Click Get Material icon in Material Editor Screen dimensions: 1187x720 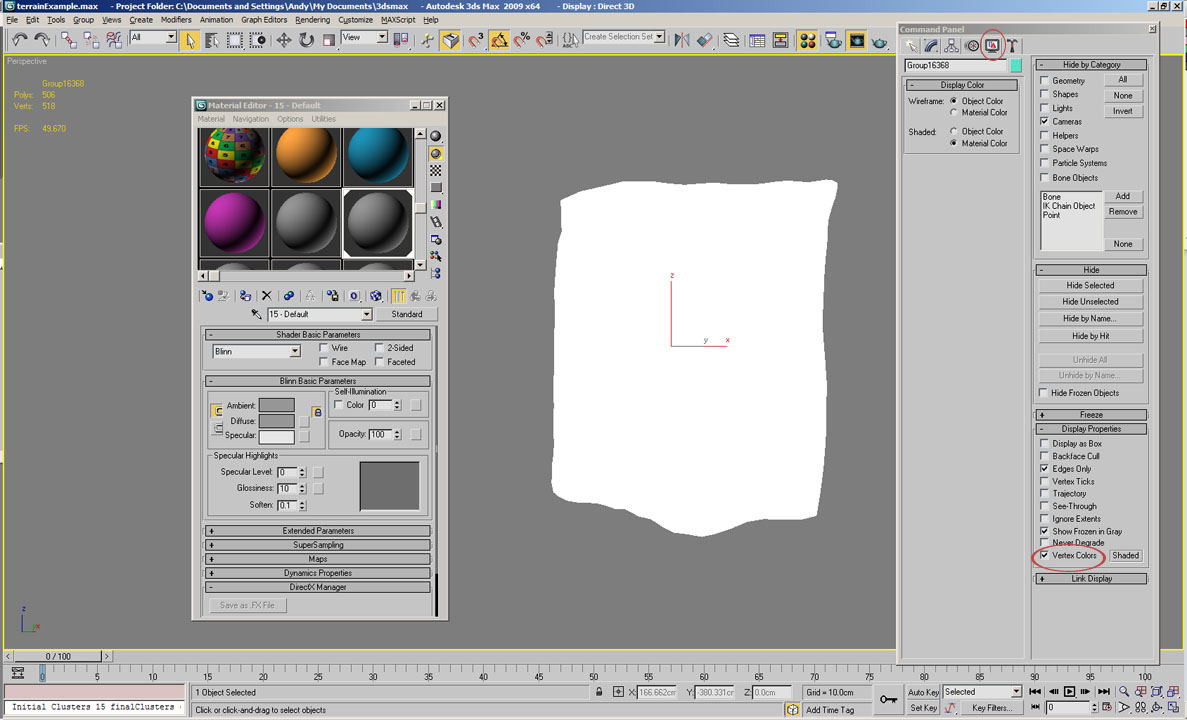coord(207,296)
